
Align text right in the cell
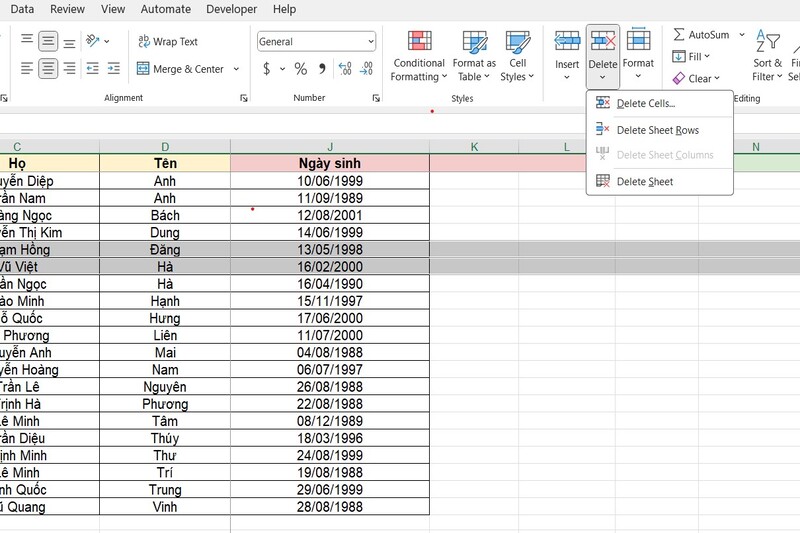69,68
